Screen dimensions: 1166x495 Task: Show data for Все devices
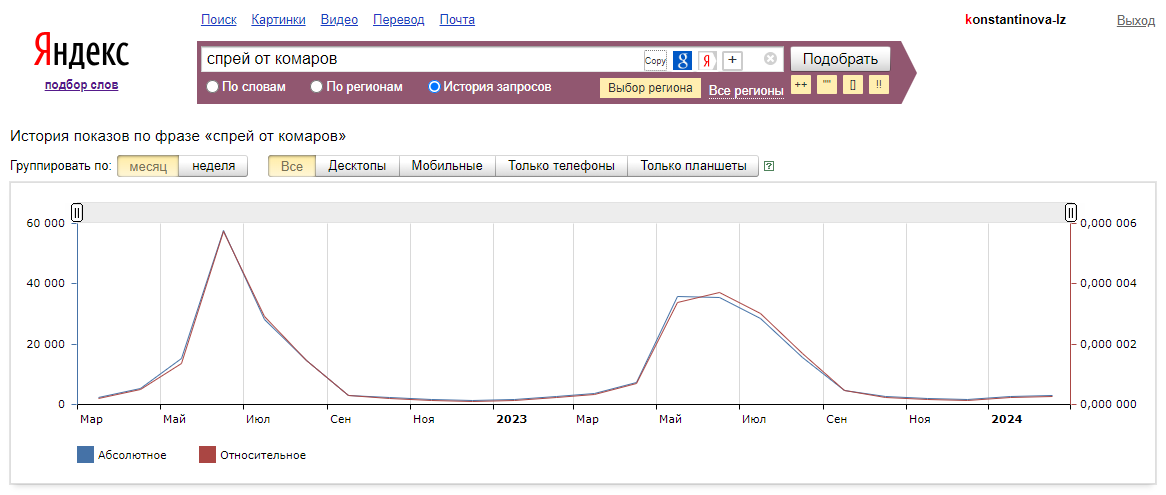pos(292,166)
